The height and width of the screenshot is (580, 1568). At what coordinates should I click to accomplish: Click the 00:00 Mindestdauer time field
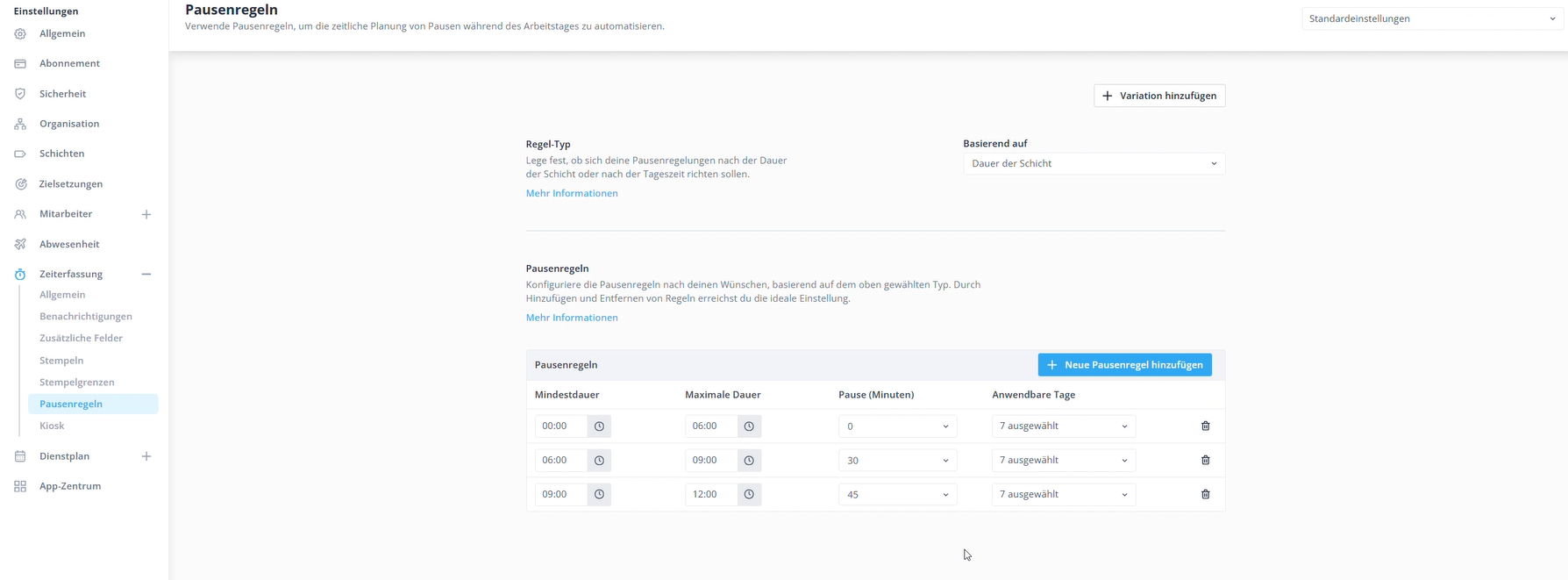coord(561,426)
